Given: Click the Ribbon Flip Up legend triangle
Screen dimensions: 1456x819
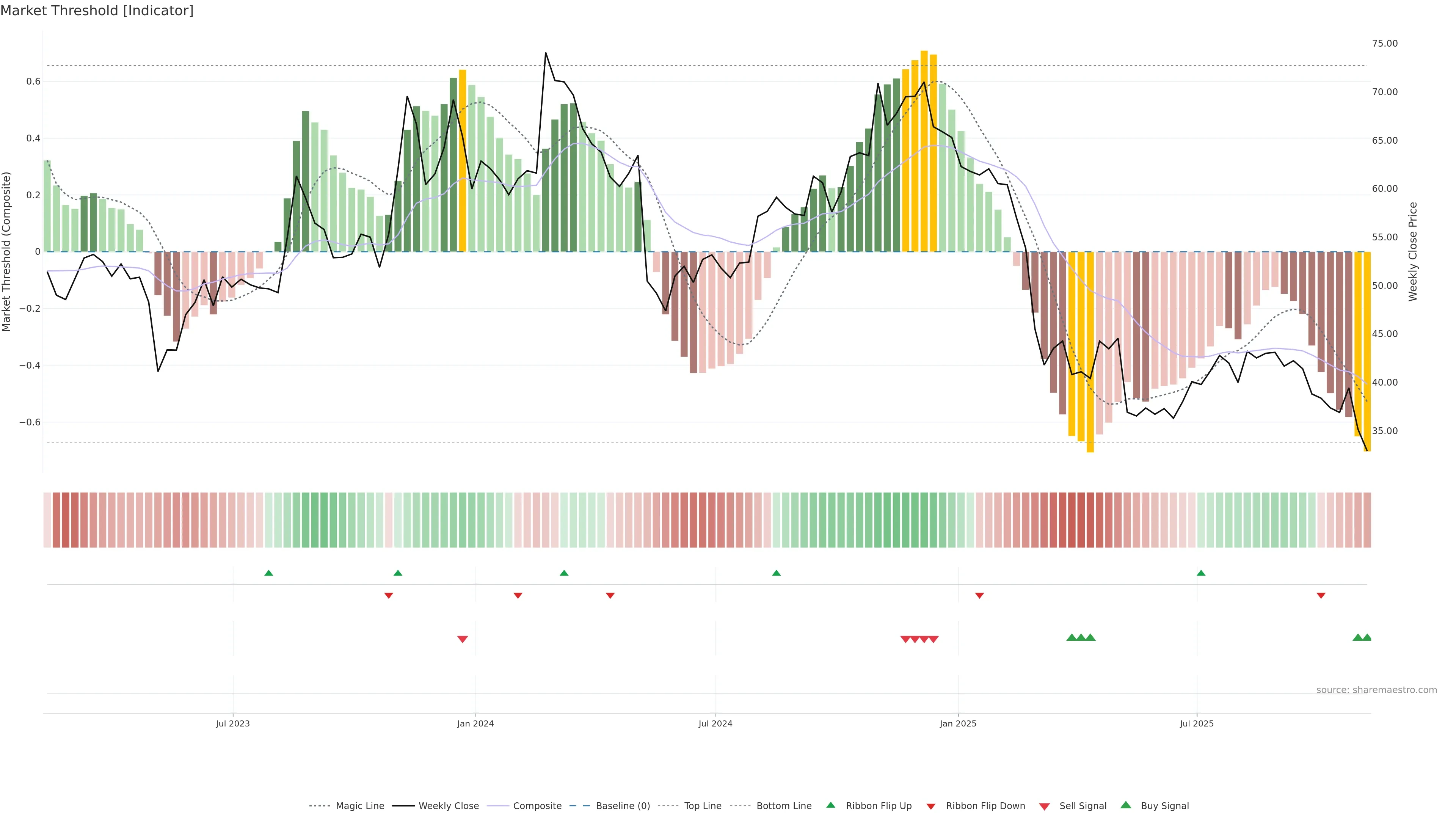Looking at the screenshot, I should coord(830,805).
